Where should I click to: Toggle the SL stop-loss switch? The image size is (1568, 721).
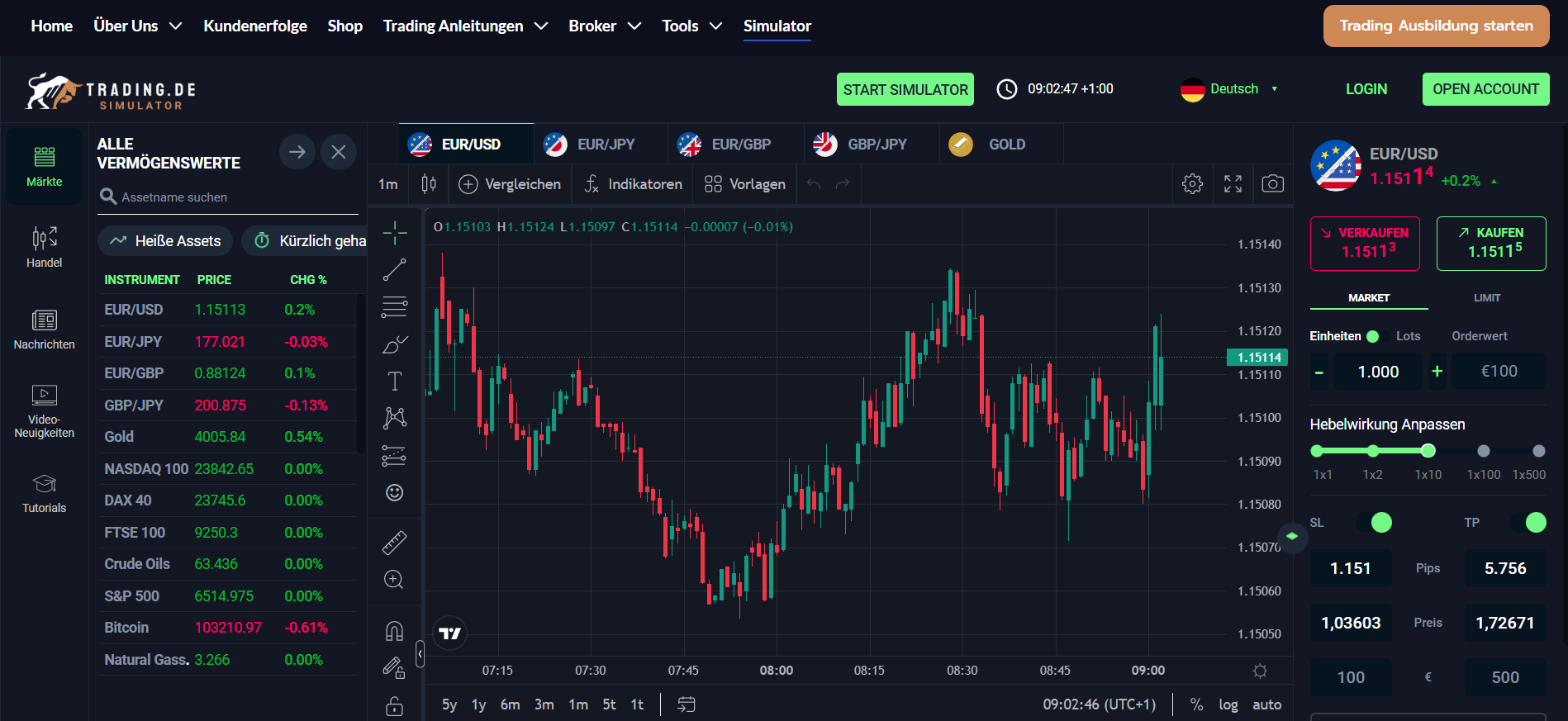point(1375,522)
